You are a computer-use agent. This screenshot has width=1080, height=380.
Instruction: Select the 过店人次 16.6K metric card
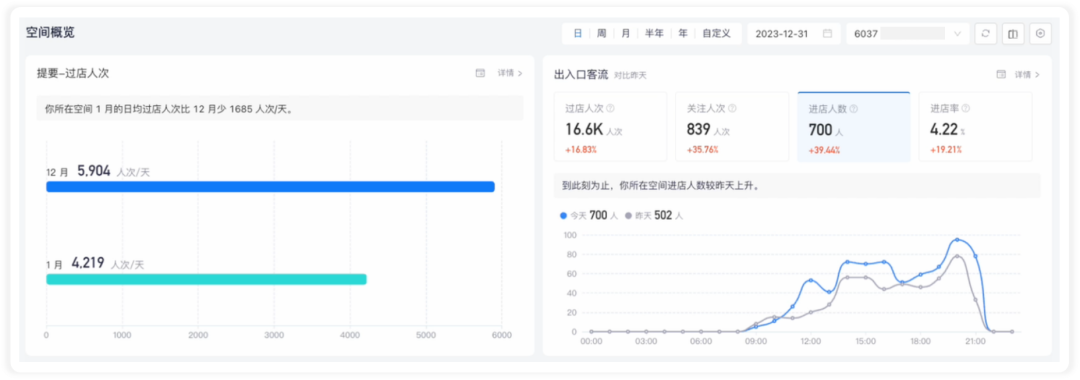point(610,127)
